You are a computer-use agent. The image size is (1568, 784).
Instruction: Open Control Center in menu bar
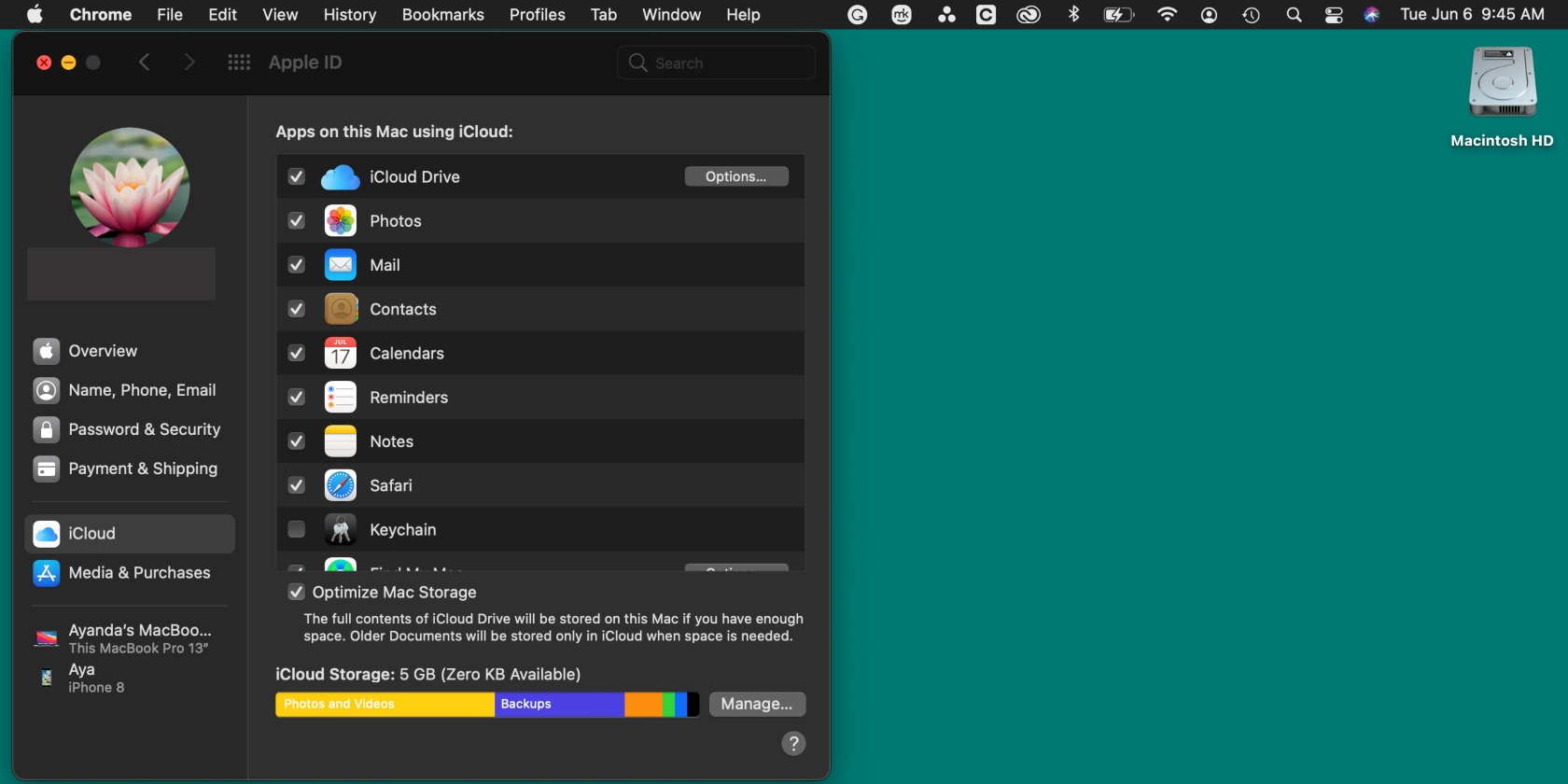click(1334, 15)
